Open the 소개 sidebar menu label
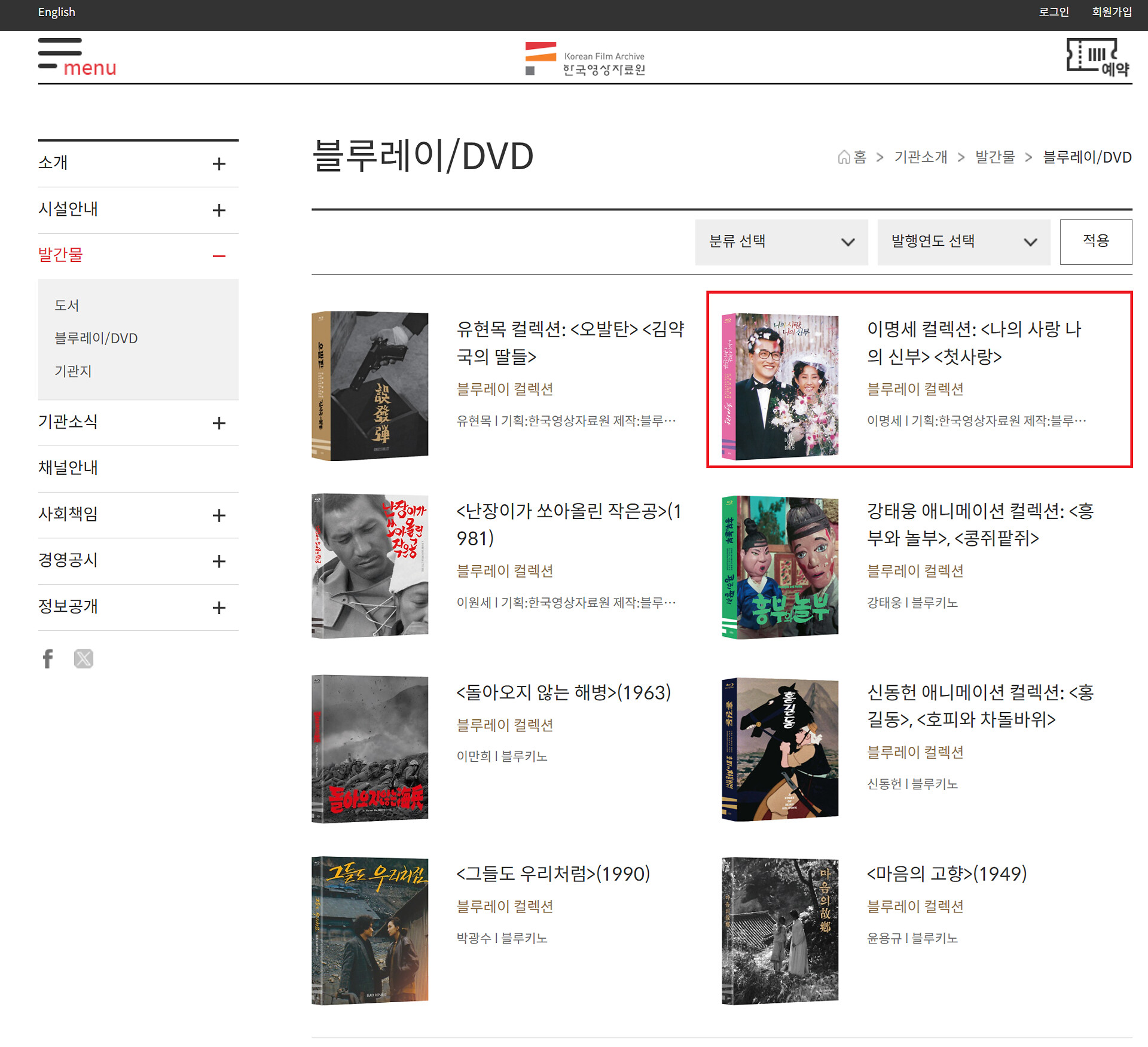The width and height of the screenshot is (1148, 1047). [53, 163]
